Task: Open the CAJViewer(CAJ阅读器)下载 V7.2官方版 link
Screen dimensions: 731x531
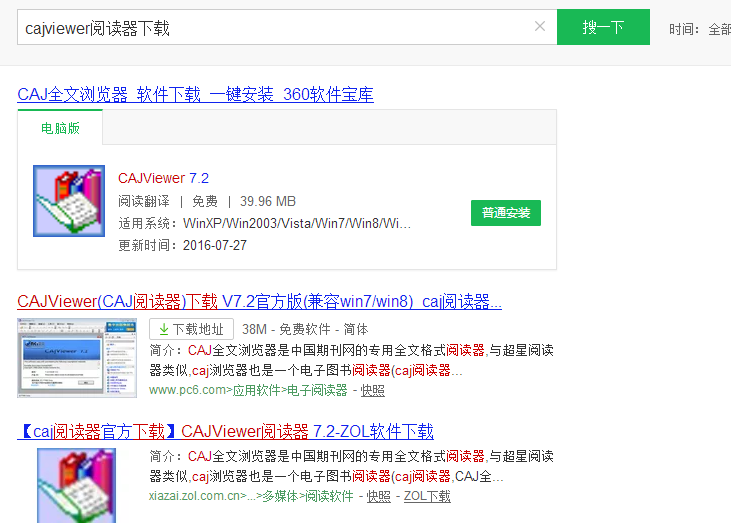Action: tap(259, 302)
